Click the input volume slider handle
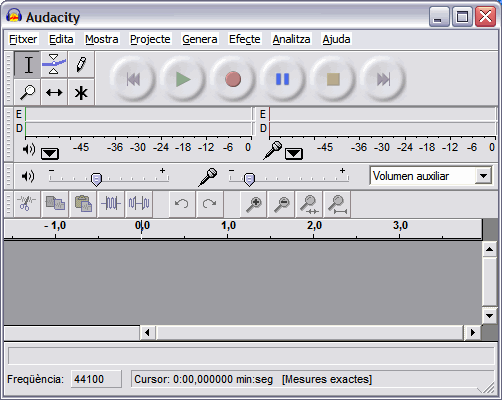Image resolution: width=502 pixels, height=400 pixels. click(x=249, y=179)
